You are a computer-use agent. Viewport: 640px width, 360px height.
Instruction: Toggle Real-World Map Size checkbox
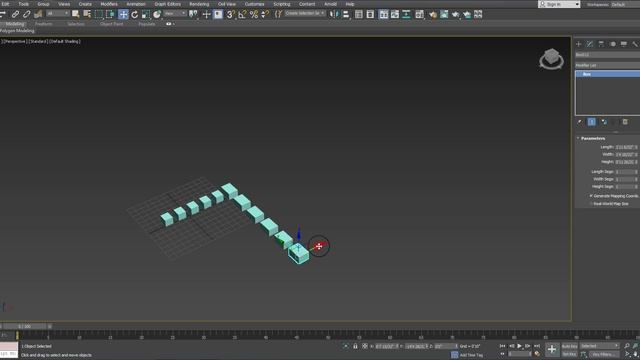(591, 203)
